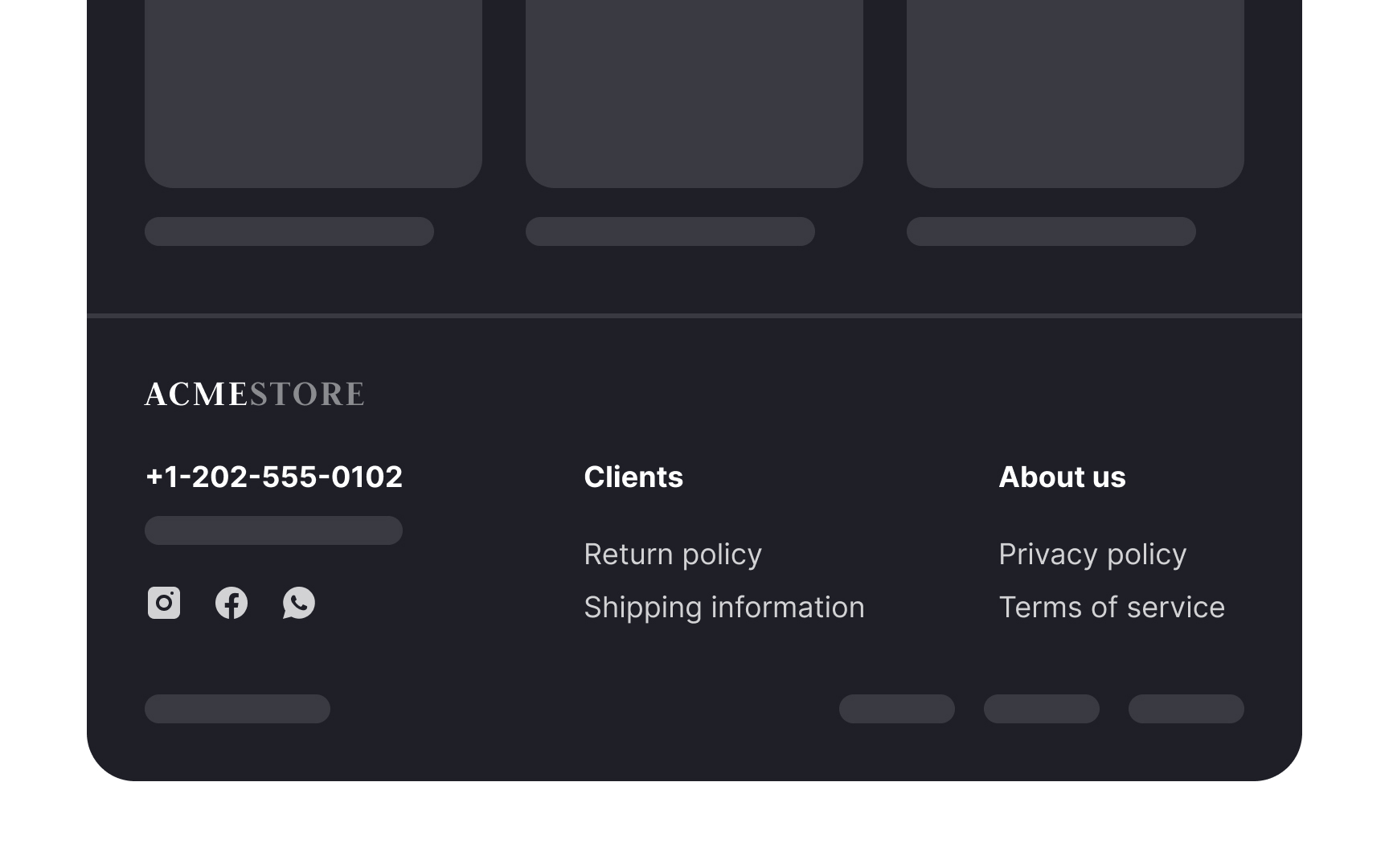View the Terms of service
Viewport: 1389px width, 868px height.
[x=1111, y=607]
